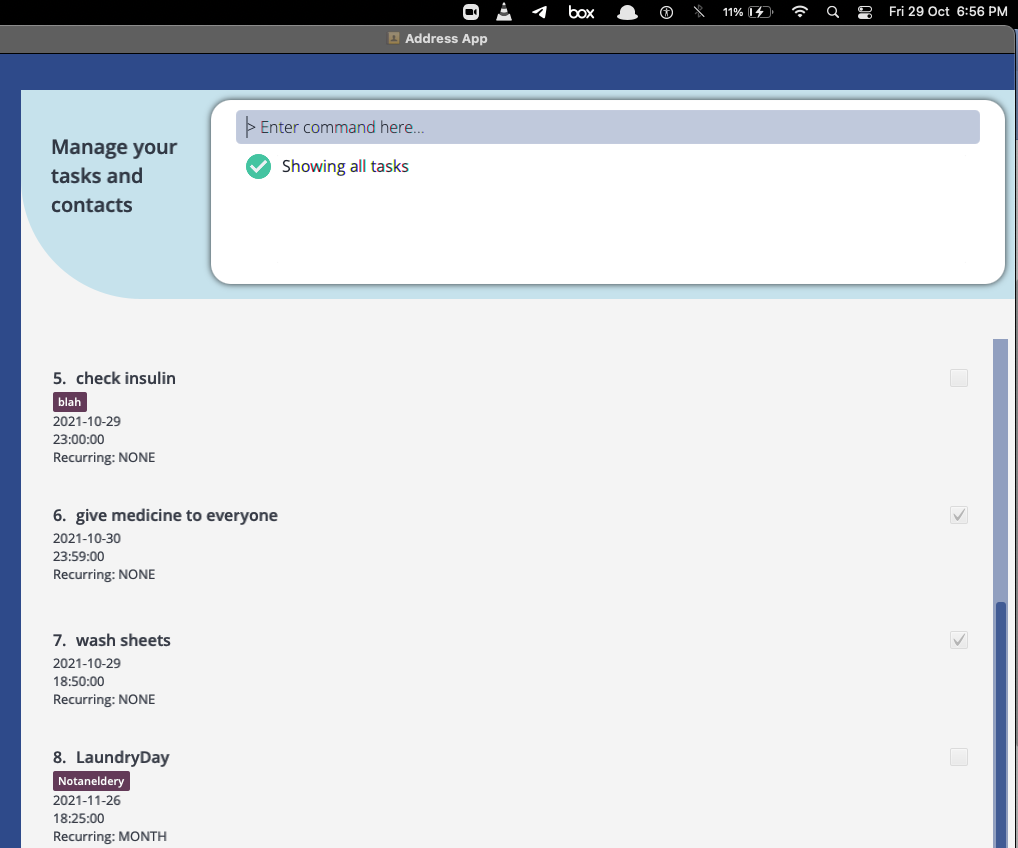Click date '2021-10-29' of check insulin

[x=87, y=421]
